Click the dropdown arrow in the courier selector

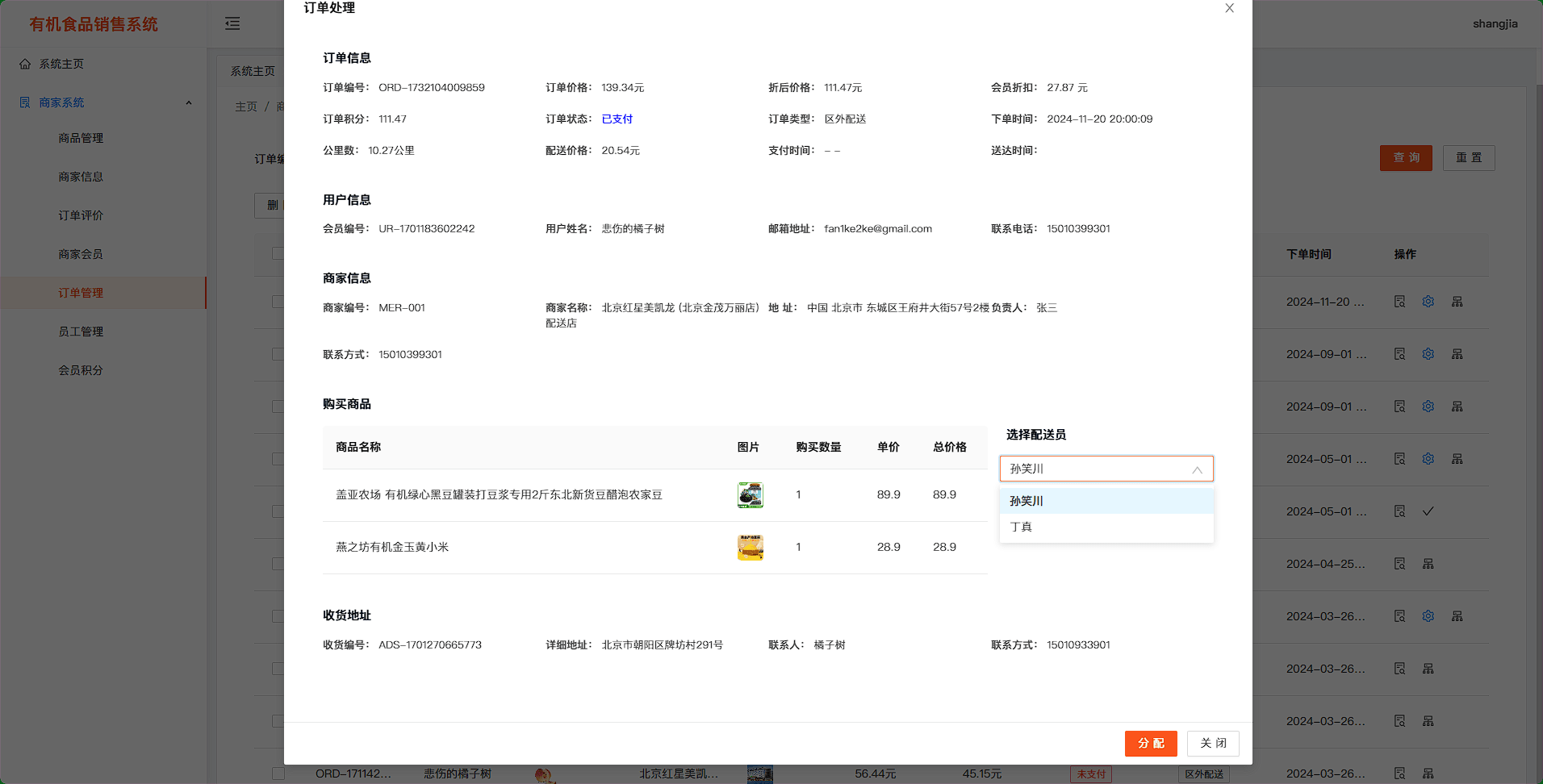[1197, 469]
